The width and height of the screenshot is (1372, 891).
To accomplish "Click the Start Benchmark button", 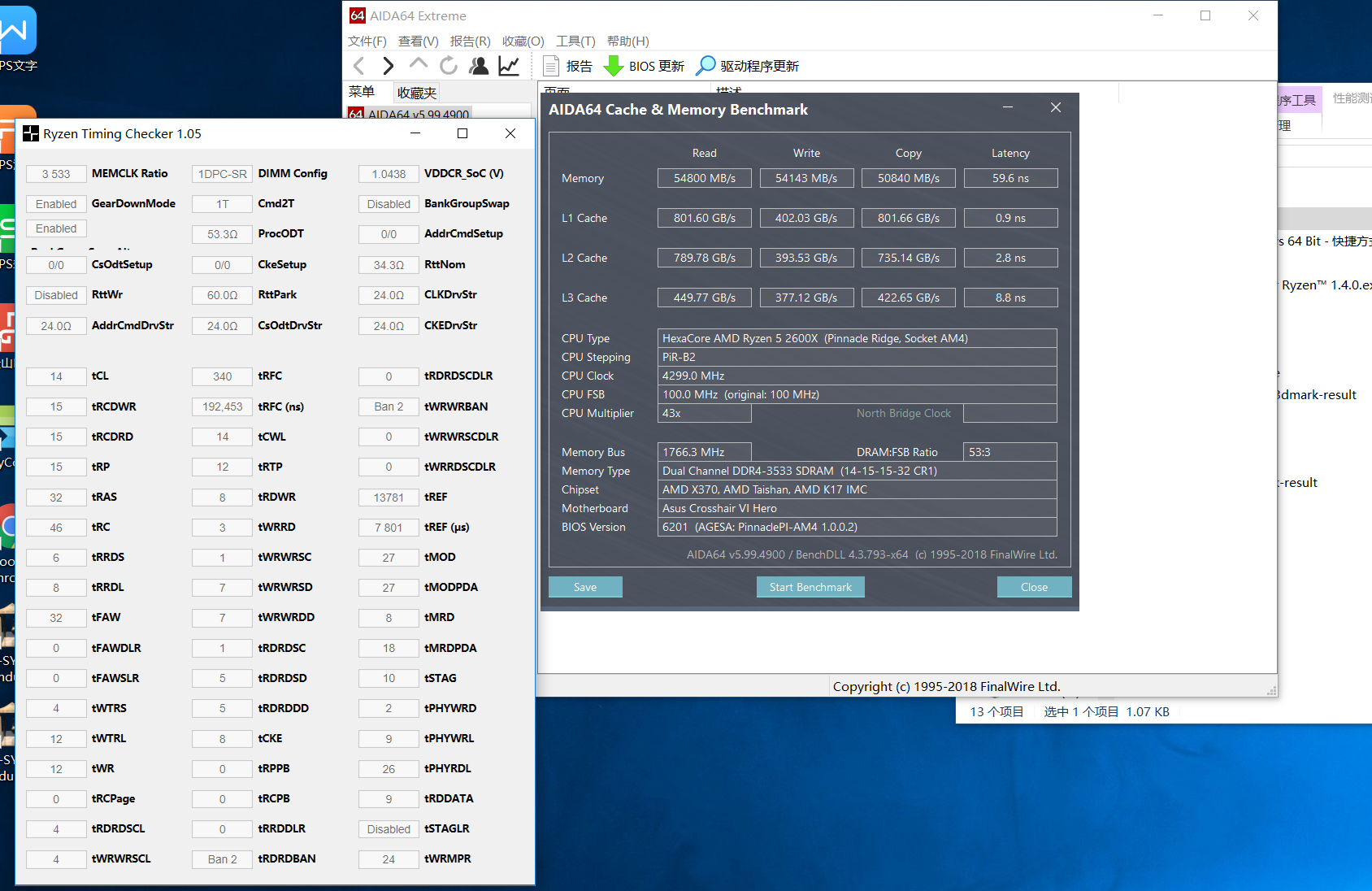I will [x=810, y=587].
